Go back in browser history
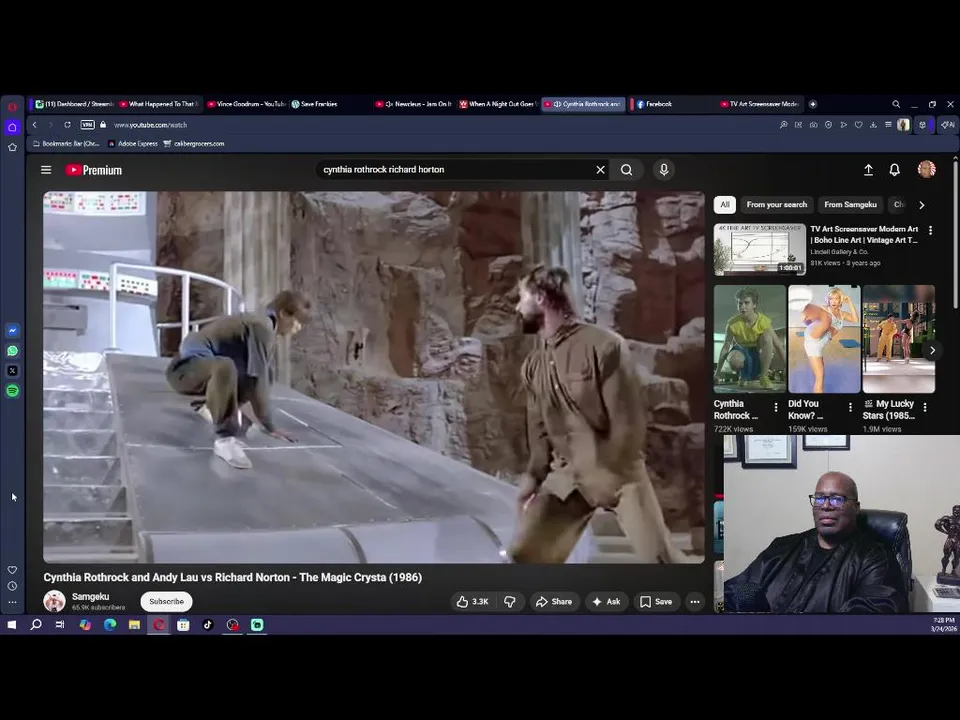 (x=35, y=125)
